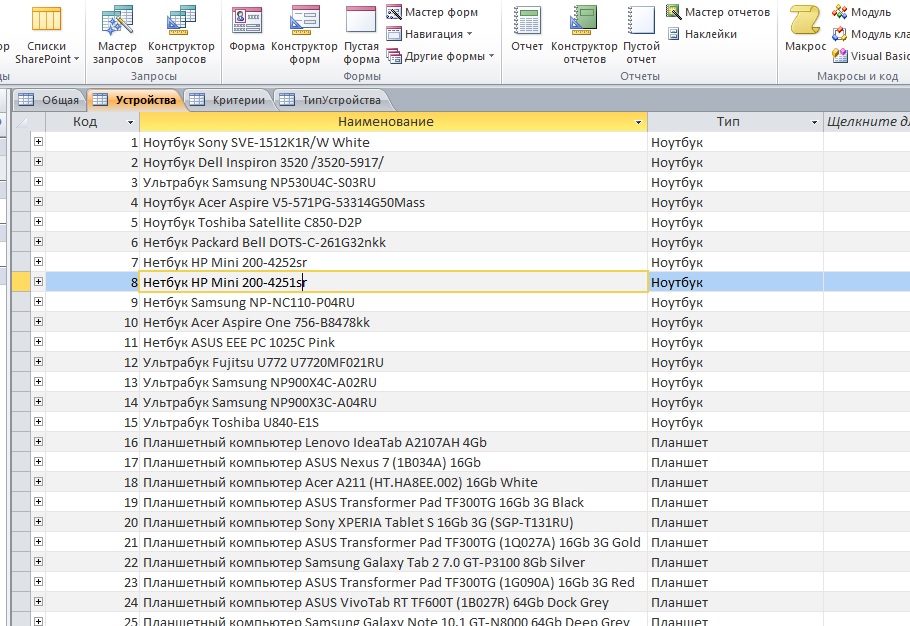Open the Report Designer (Конструктор отчетов)
Image resolution: width=910 pixels, height=626 pixels.
(x=584, y=35)
